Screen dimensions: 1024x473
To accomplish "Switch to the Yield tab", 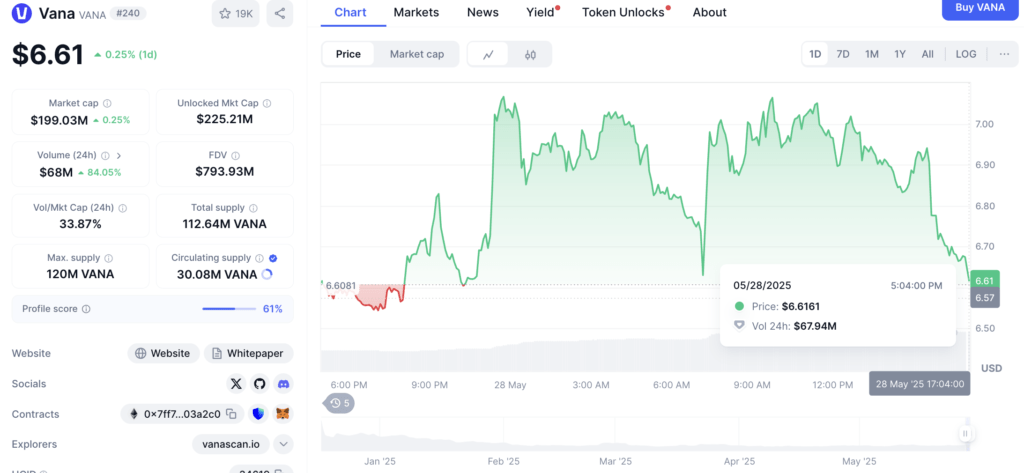I will pyautogui.click(x=541, y=12).
